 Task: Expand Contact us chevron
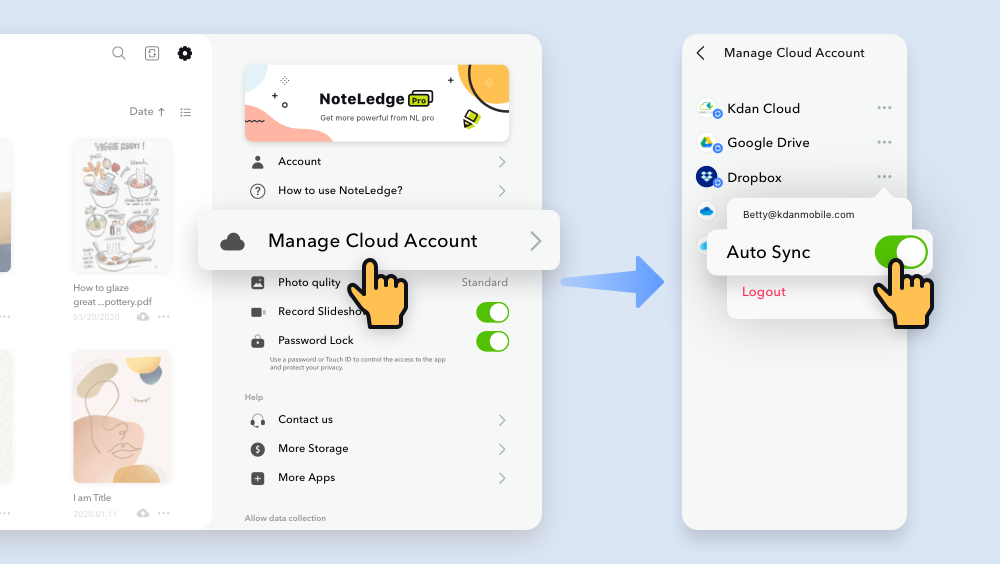[x=502, y=420]
